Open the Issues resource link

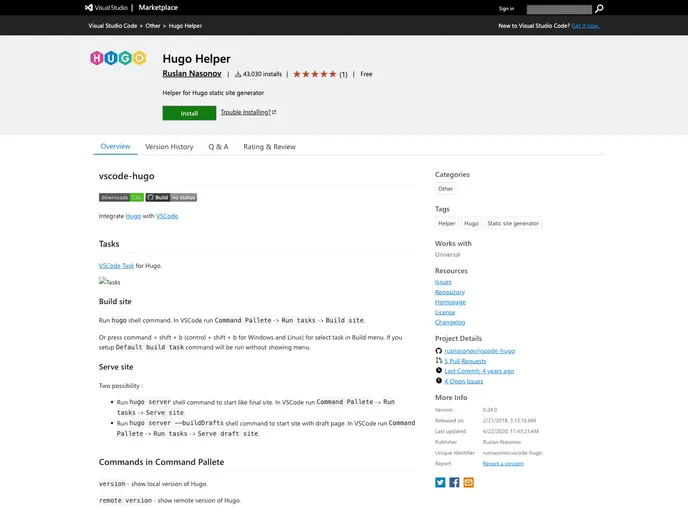(443, 282)
